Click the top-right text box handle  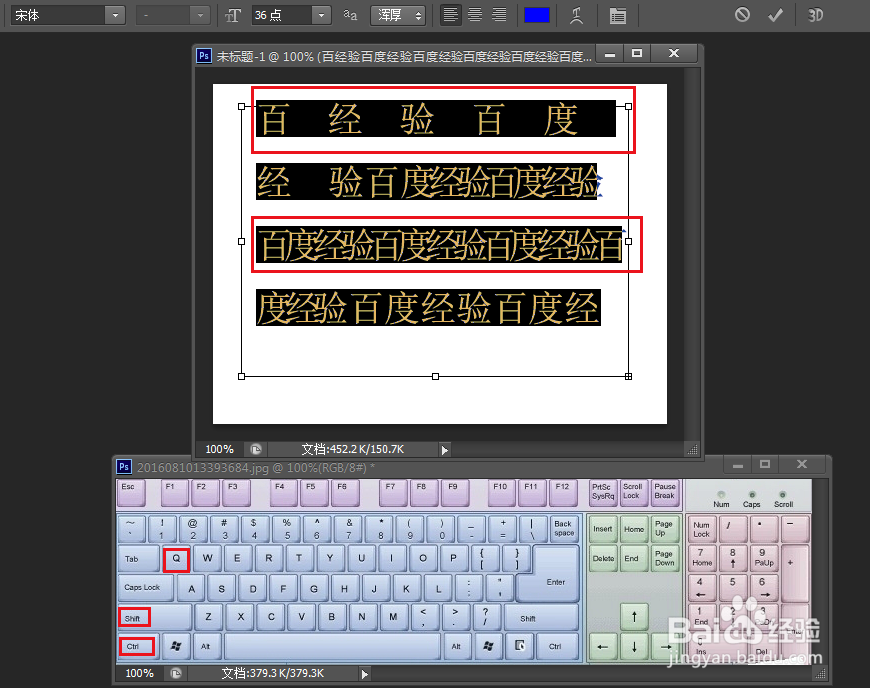tap(629, 107)
